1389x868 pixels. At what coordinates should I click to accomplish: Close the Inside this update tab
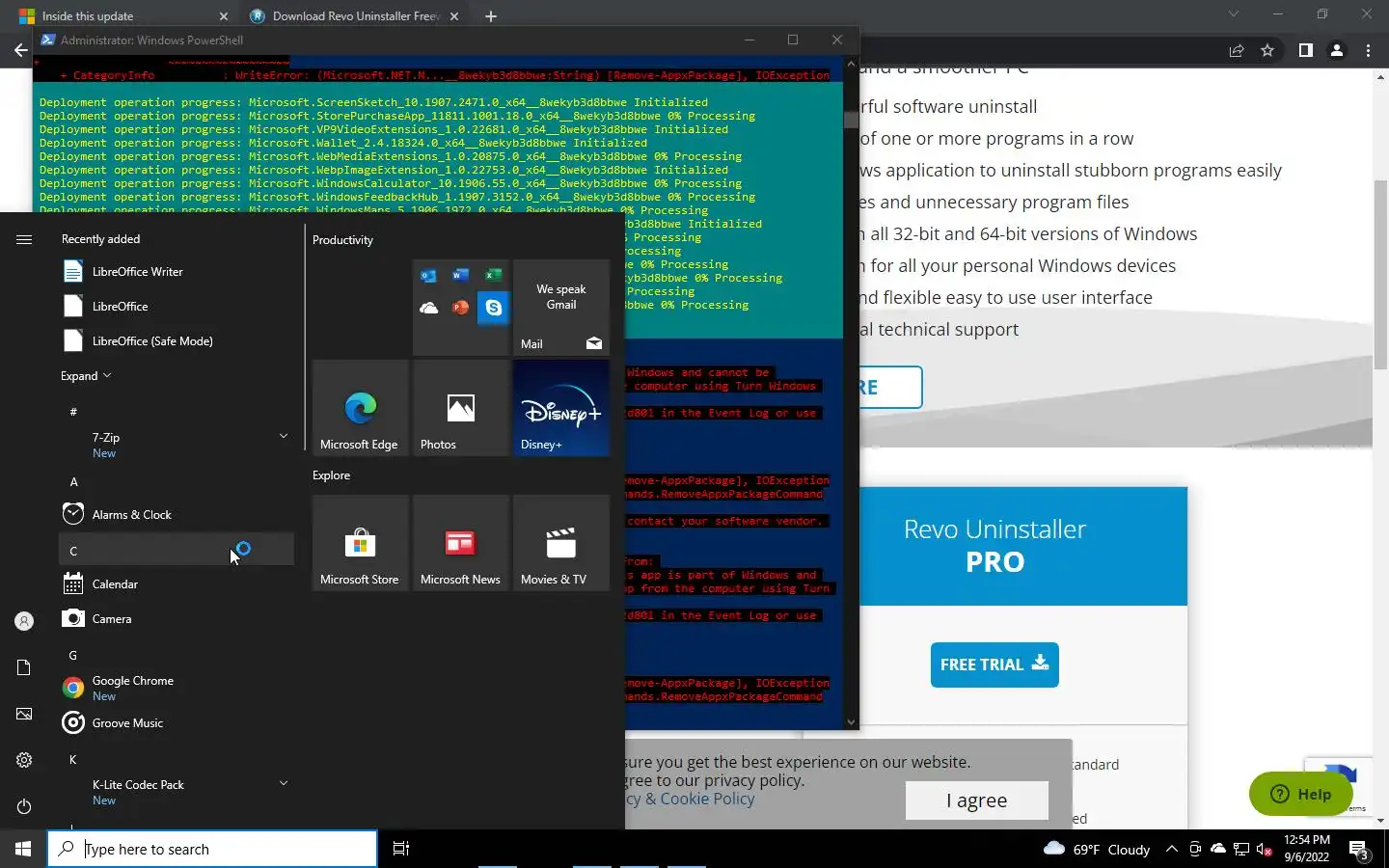click(x=224, y=16)
